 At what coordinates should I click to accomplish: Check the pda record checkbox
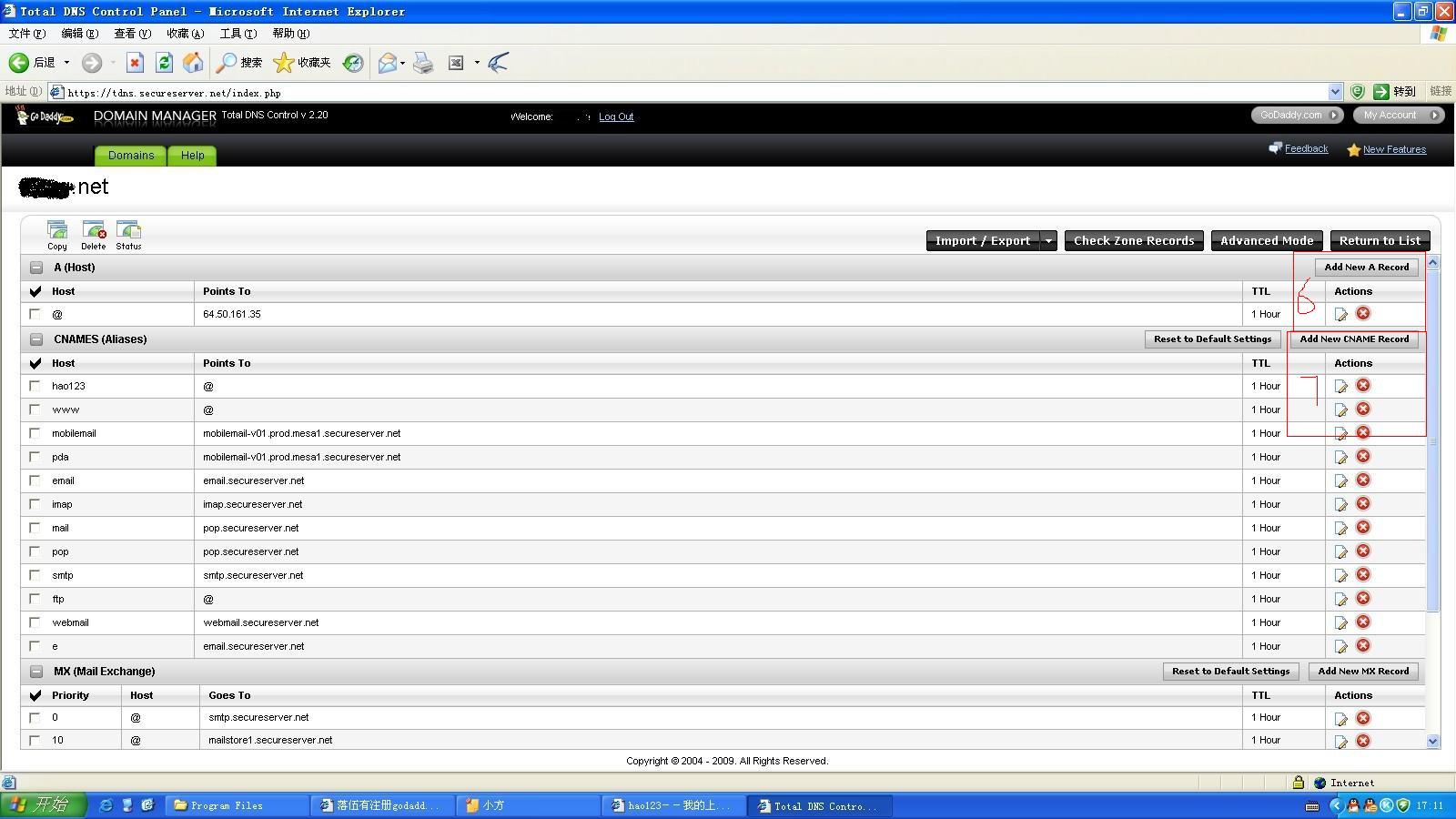tap(35, 457)
